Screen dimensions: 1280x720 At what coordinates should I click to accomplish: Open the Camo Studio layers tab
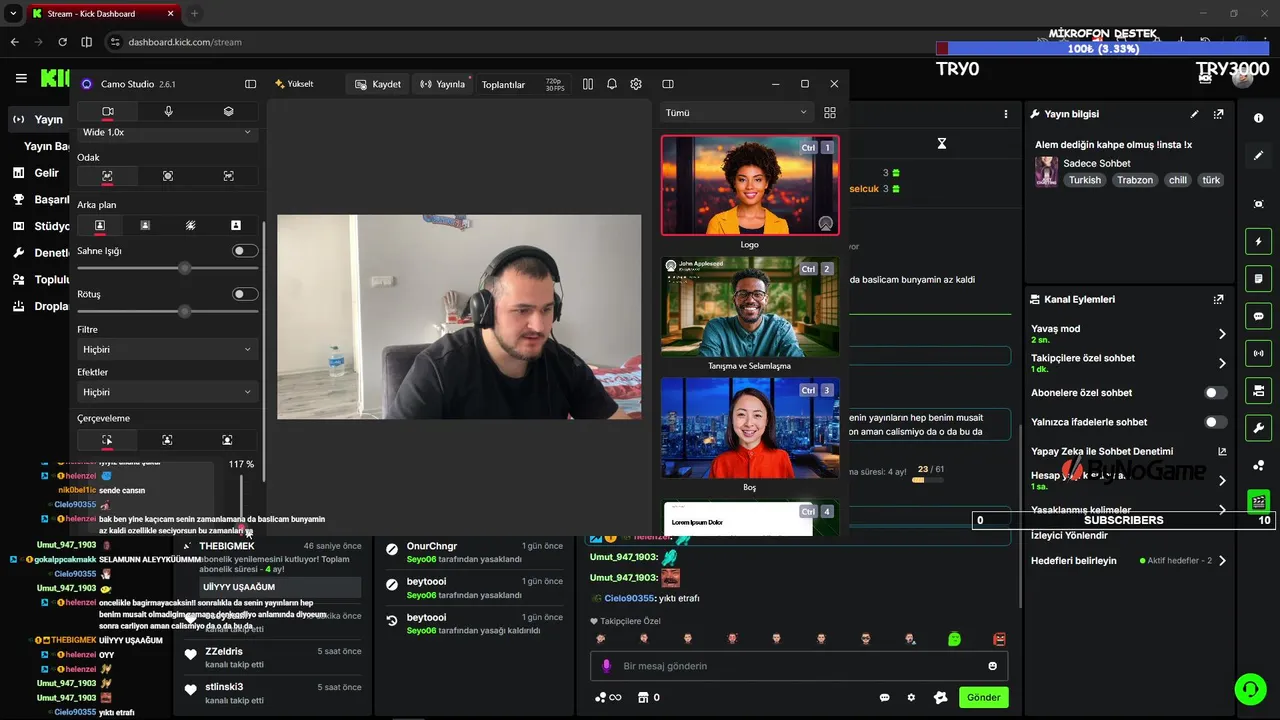228,111
